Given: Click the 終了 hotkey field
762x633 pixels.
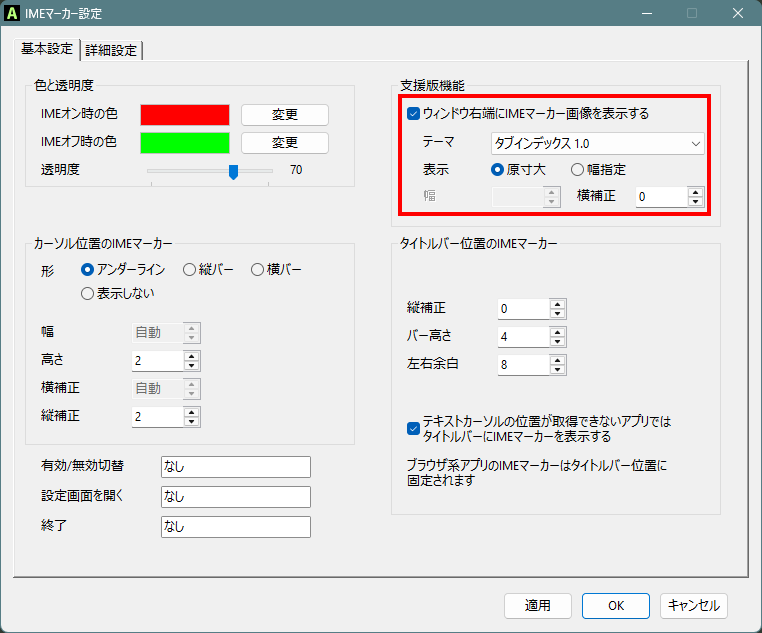Looking at the screenshot, I should (x=236, y=527).
